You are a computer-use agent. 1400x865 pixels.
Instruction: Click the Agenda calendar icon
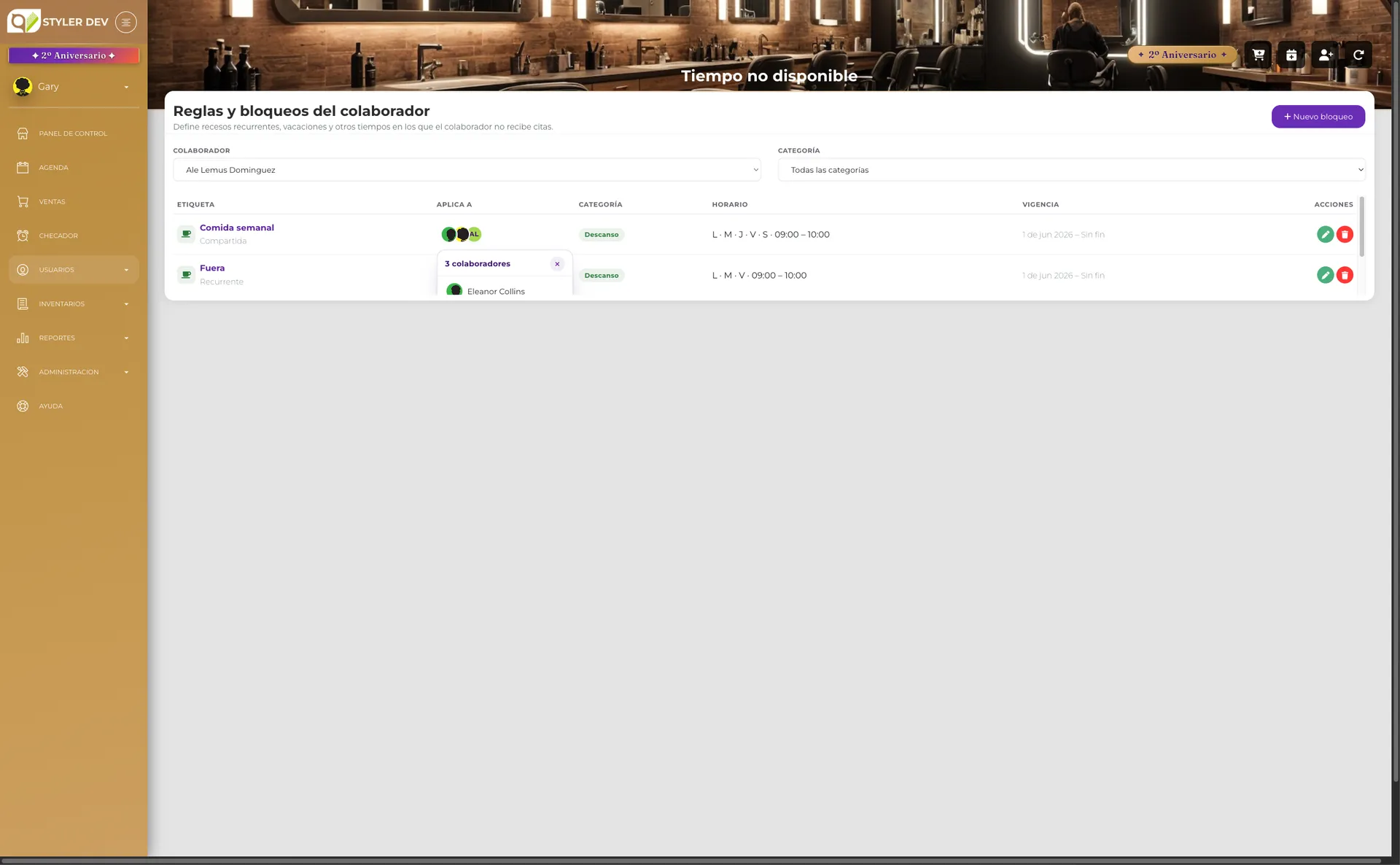[23, 168]
